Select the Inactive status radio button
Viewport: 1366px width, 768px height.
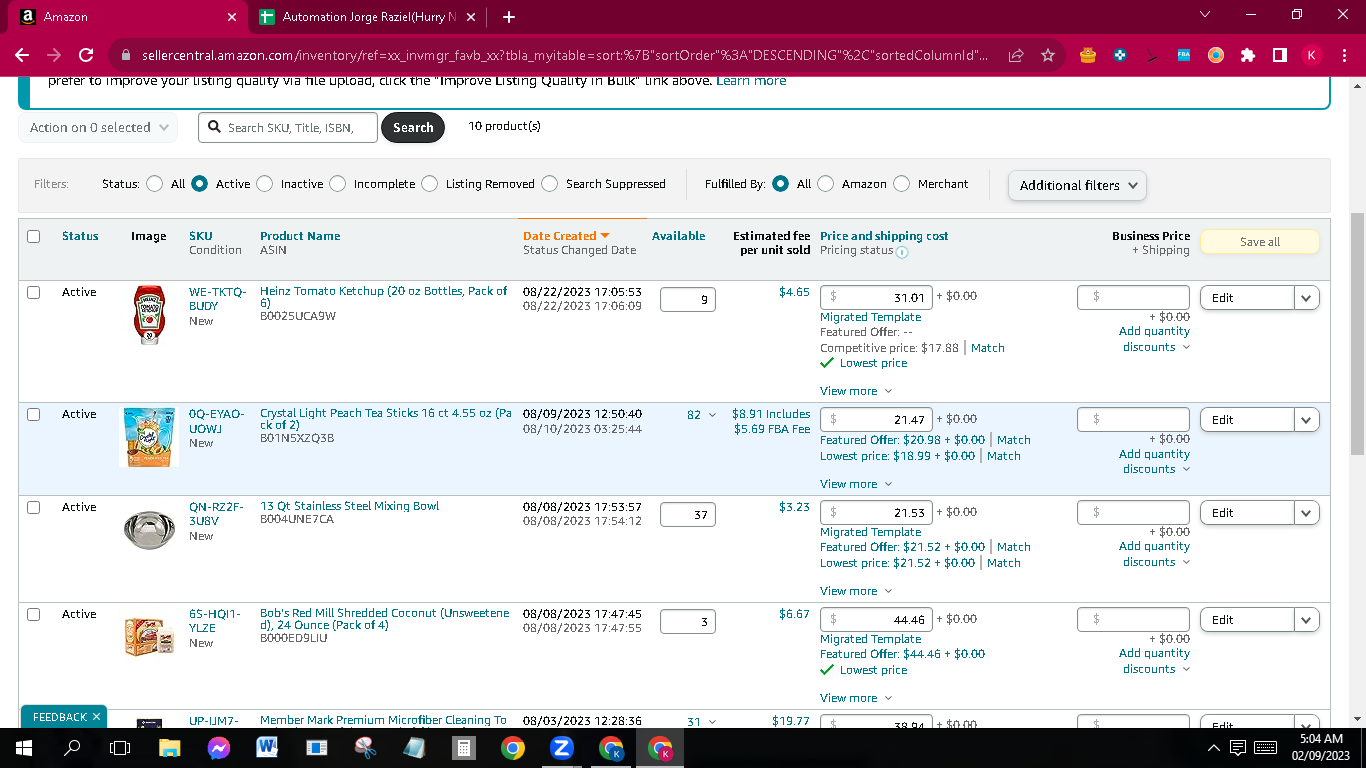(x=264, y=183)
